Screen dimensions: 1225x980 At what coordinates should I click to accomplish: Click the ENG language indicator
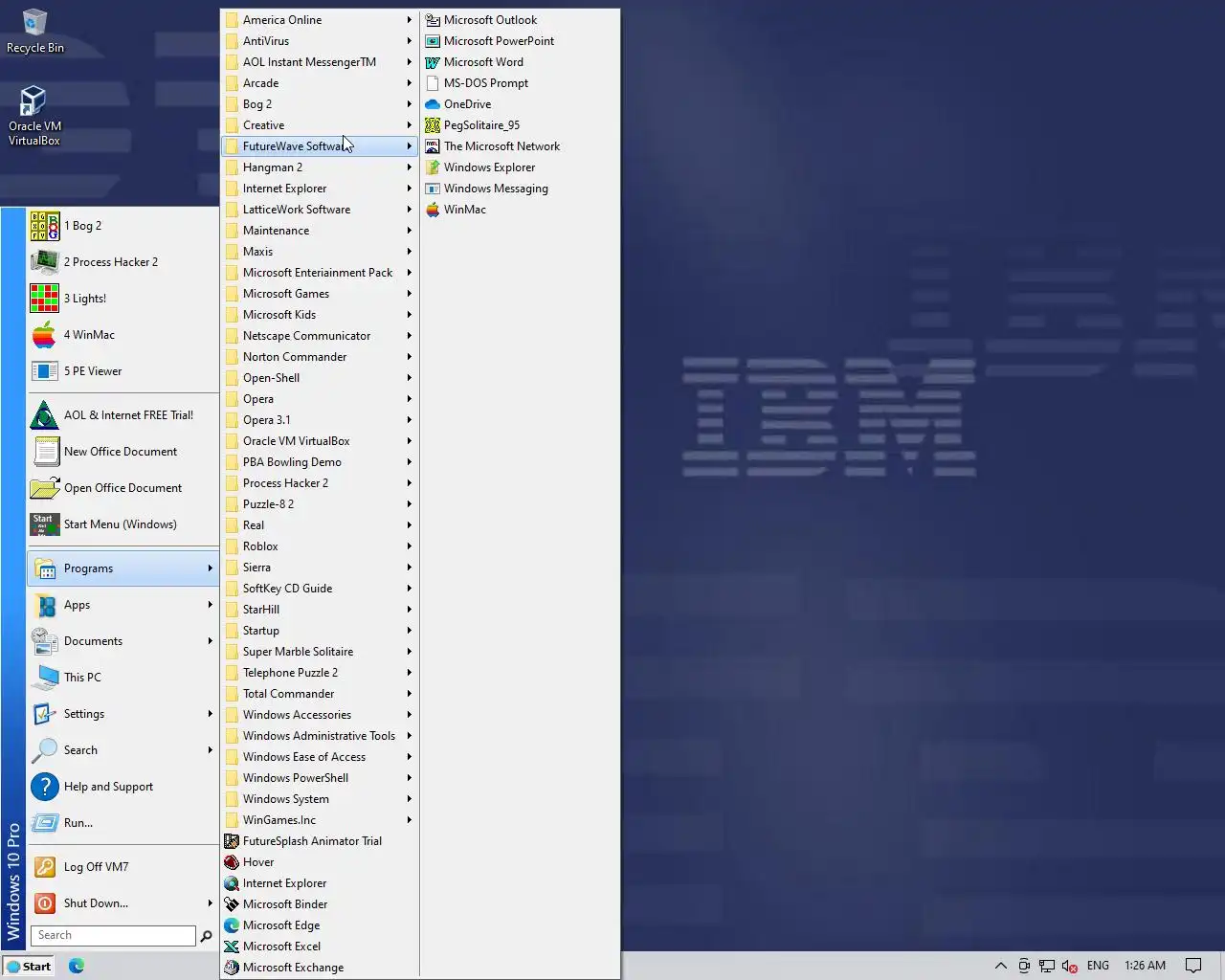[x=1098, y=966]
